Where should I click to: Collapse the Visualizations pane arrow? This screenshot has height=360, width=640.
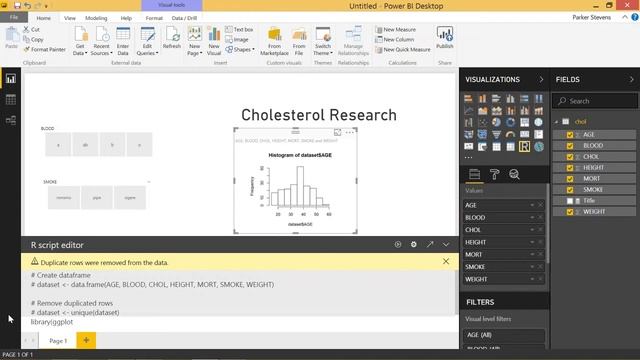(x=541, y=80)
